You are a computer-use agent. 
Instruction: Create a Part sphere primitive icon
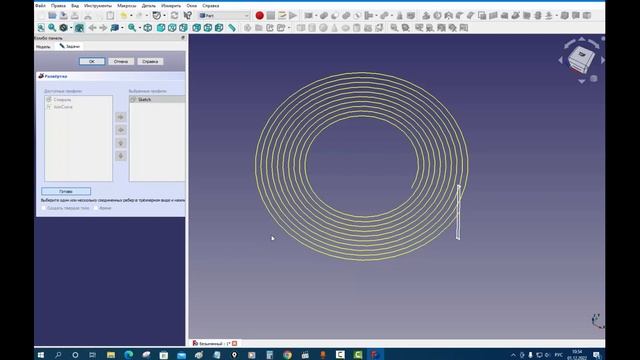point(323,28)
